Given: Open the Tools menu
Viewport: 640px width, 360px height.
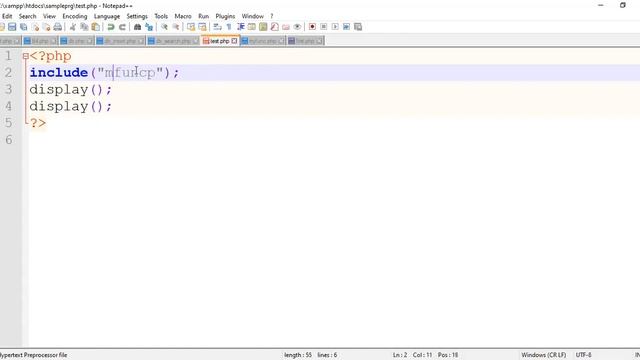Looking at the screenshot, I should (161, 16).
